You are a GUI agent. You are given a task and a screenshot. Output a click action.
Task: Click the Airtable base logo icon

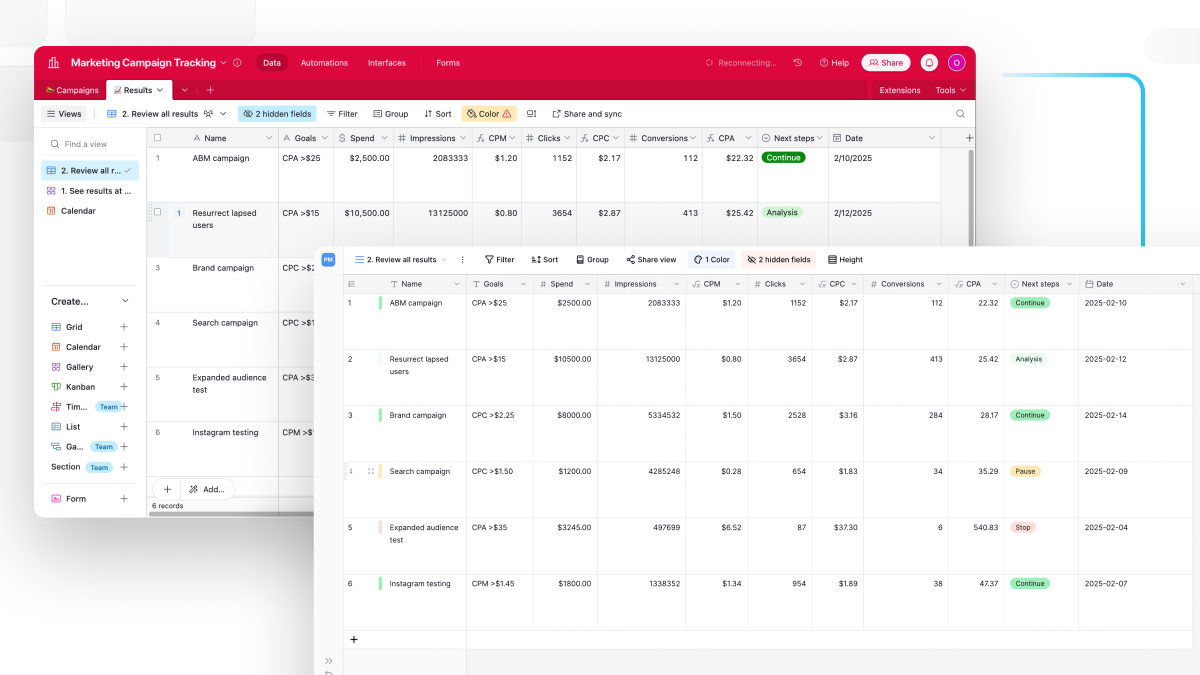coord(53,63)
